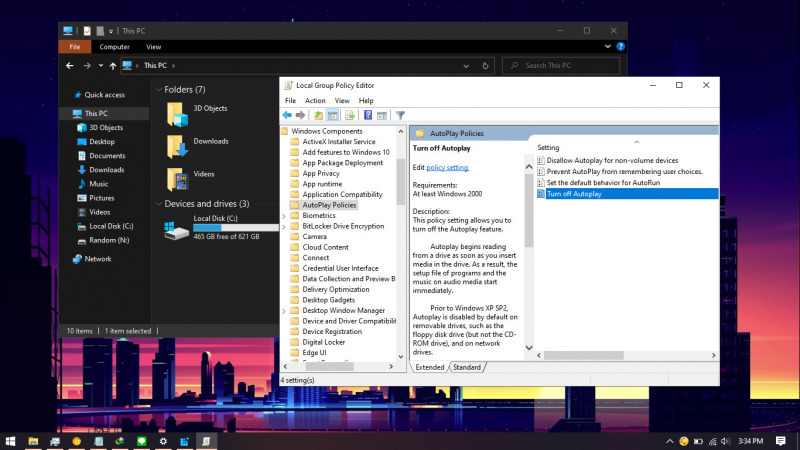Click the Forward arrow in Group Policy toolbar
This screenshot has width=800, height=450.
point(301,115)
